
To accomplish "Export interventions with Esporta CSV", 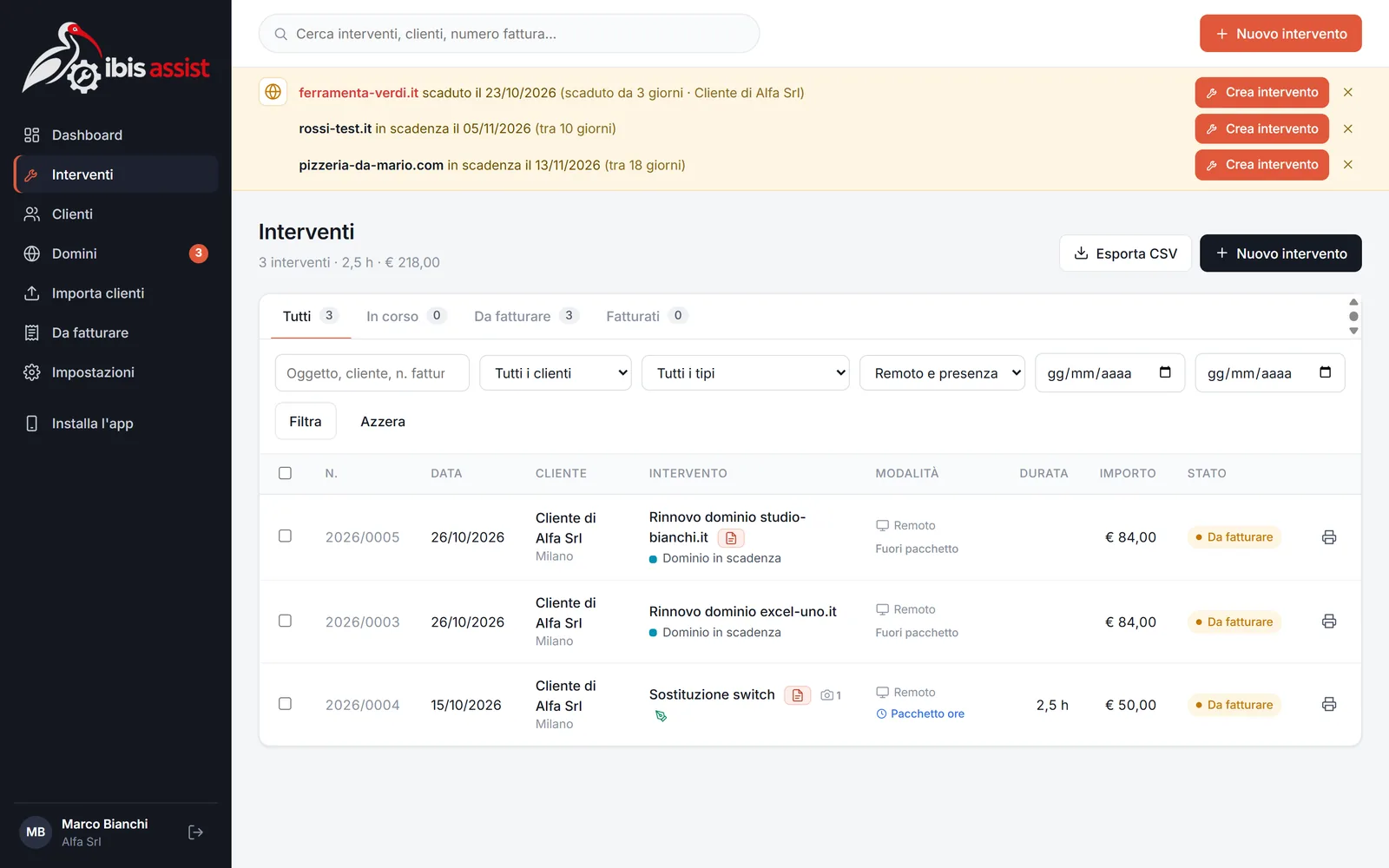I will 1125,253.
